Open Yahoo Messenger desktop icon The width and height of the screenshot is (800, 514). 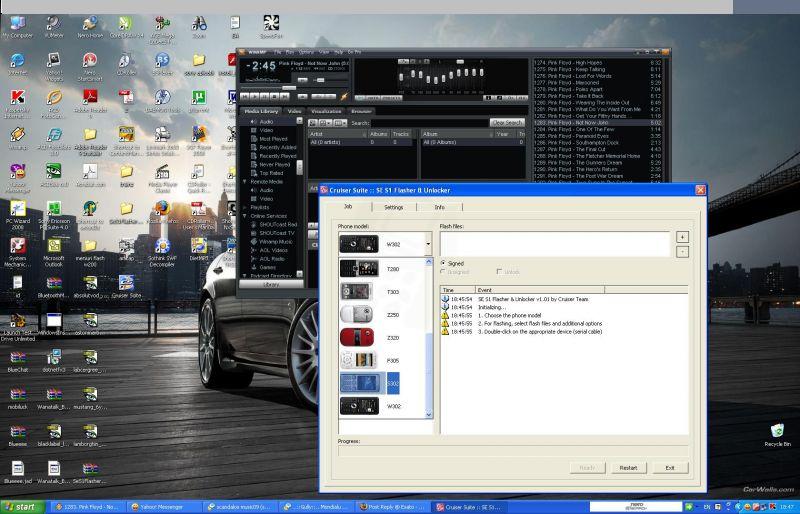pos(17,177)
